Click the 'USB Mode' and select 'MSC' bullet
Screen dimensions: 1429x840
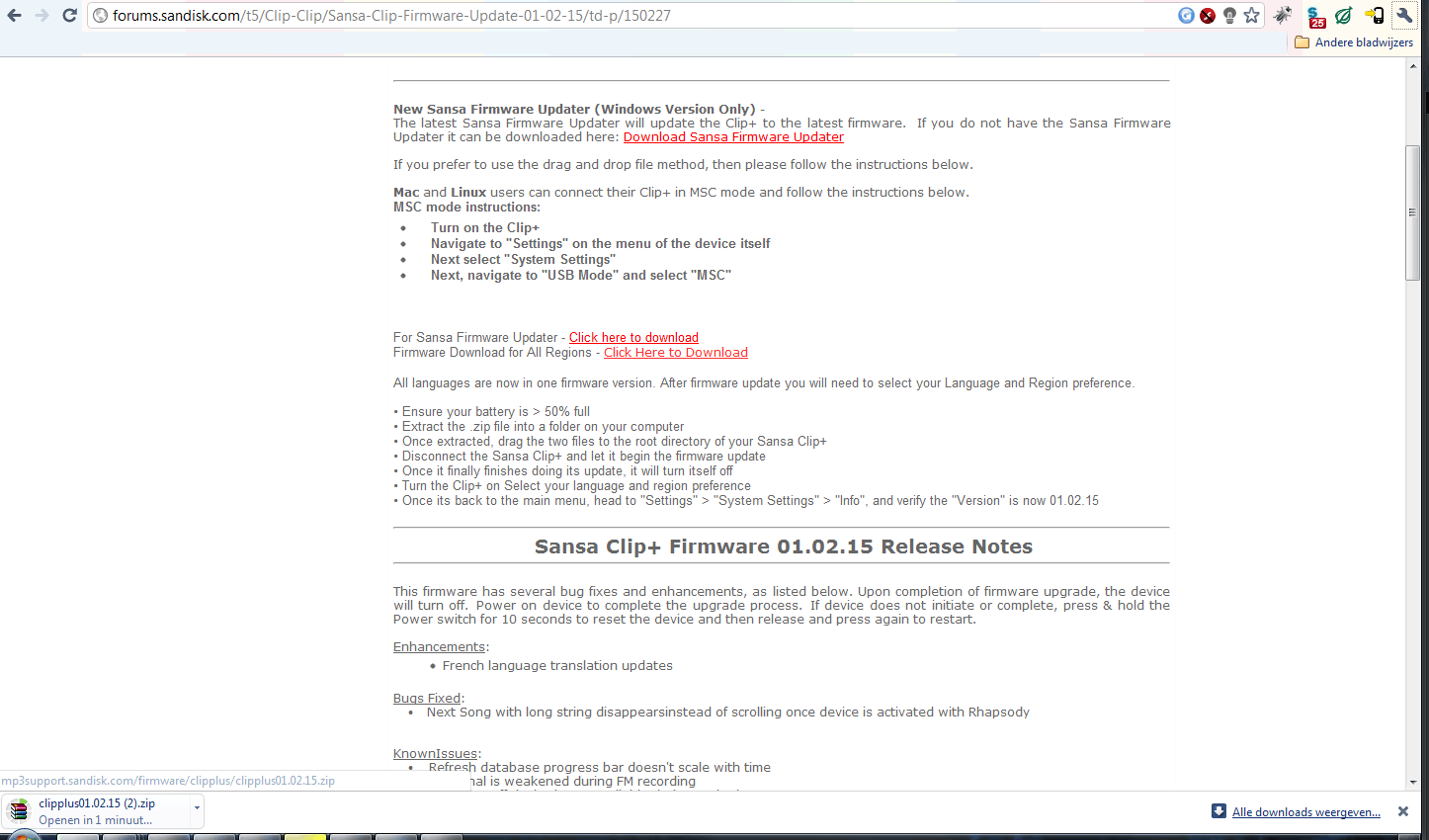[x=581, y=276]
